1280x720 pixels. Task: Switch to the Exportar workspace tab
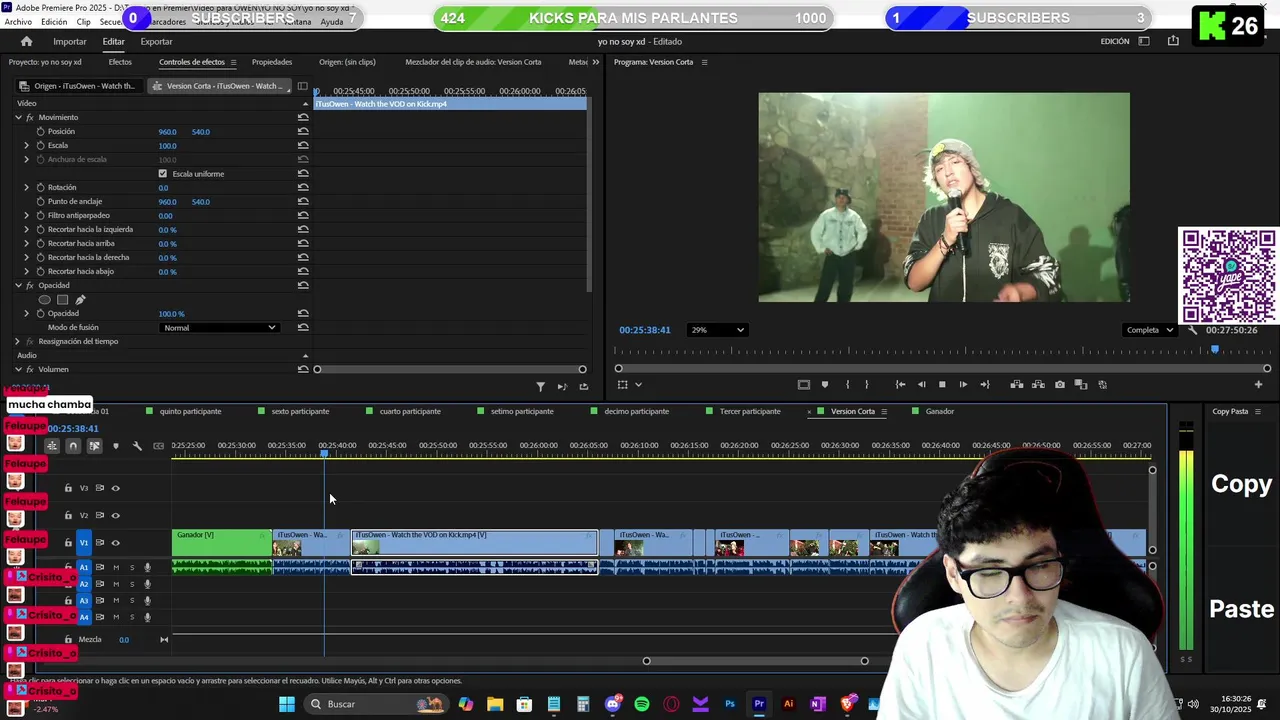click(x=156, y=41)
